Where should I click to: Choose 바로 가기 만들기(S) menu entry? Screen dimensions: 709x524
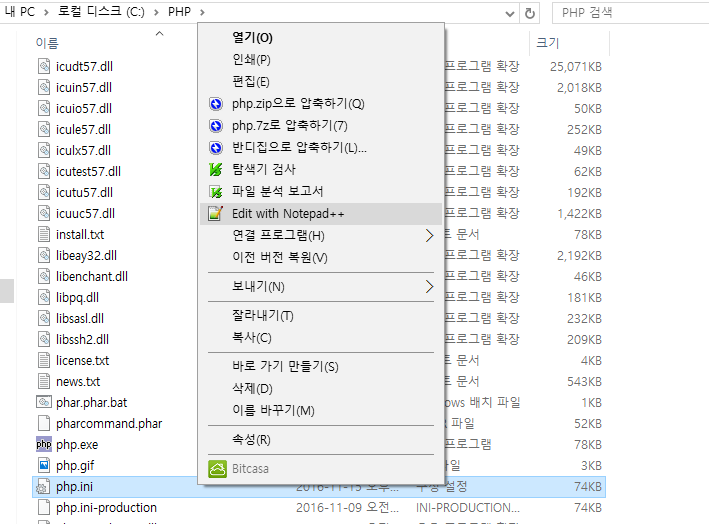click(285, 366)
